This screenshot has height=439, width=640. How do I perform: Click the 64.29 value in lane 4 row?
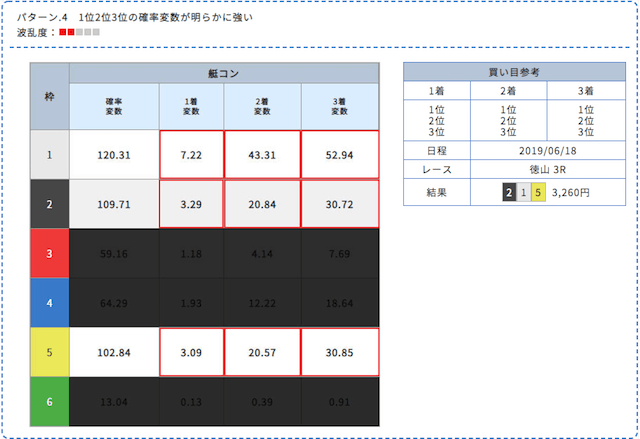(114, 303)
